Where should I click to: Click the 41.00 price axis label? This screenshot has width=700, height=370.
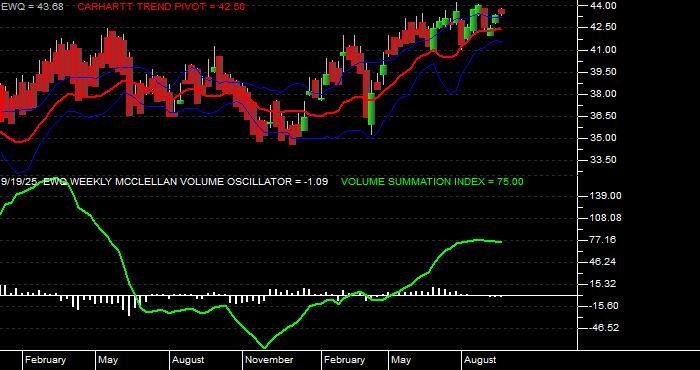click(x=603, y=50)
